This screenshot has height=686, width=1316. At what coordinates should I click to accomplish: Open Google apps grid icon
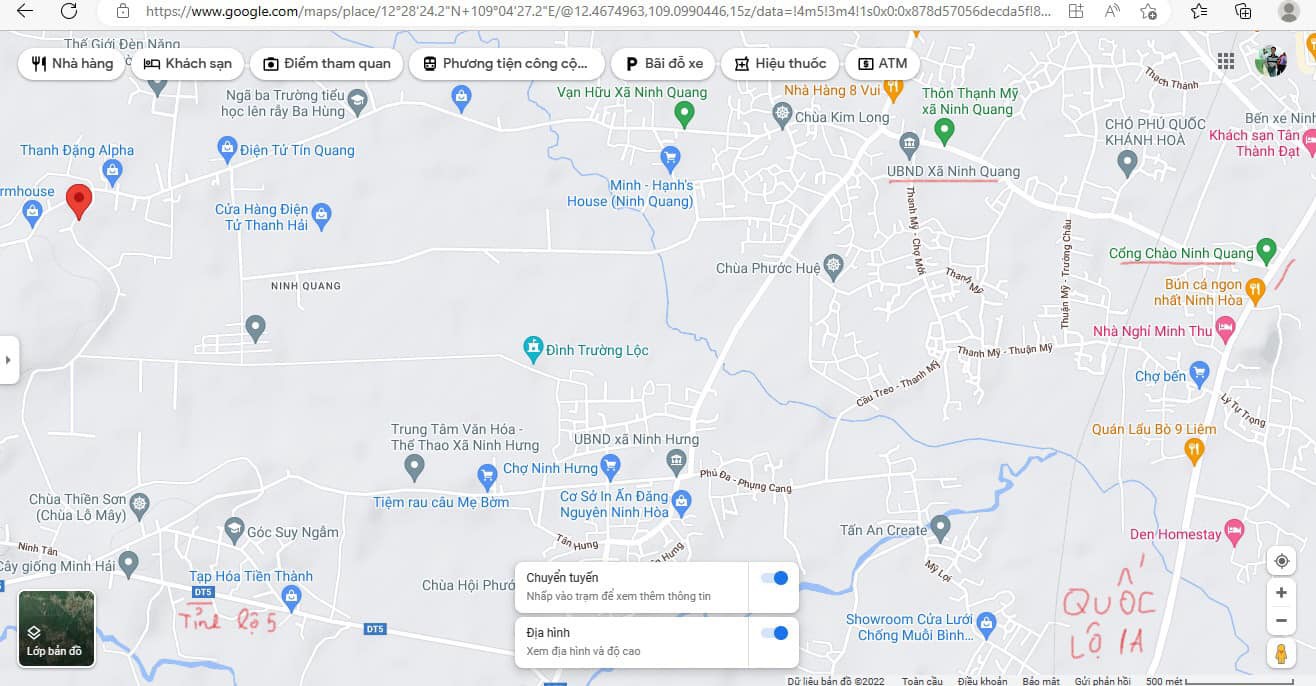(x=1226, y=61)
